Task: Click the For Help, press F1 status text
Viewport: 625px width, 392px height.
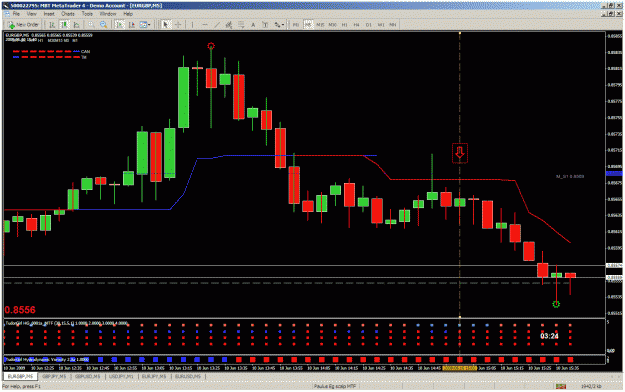Action: coord(21,386)
